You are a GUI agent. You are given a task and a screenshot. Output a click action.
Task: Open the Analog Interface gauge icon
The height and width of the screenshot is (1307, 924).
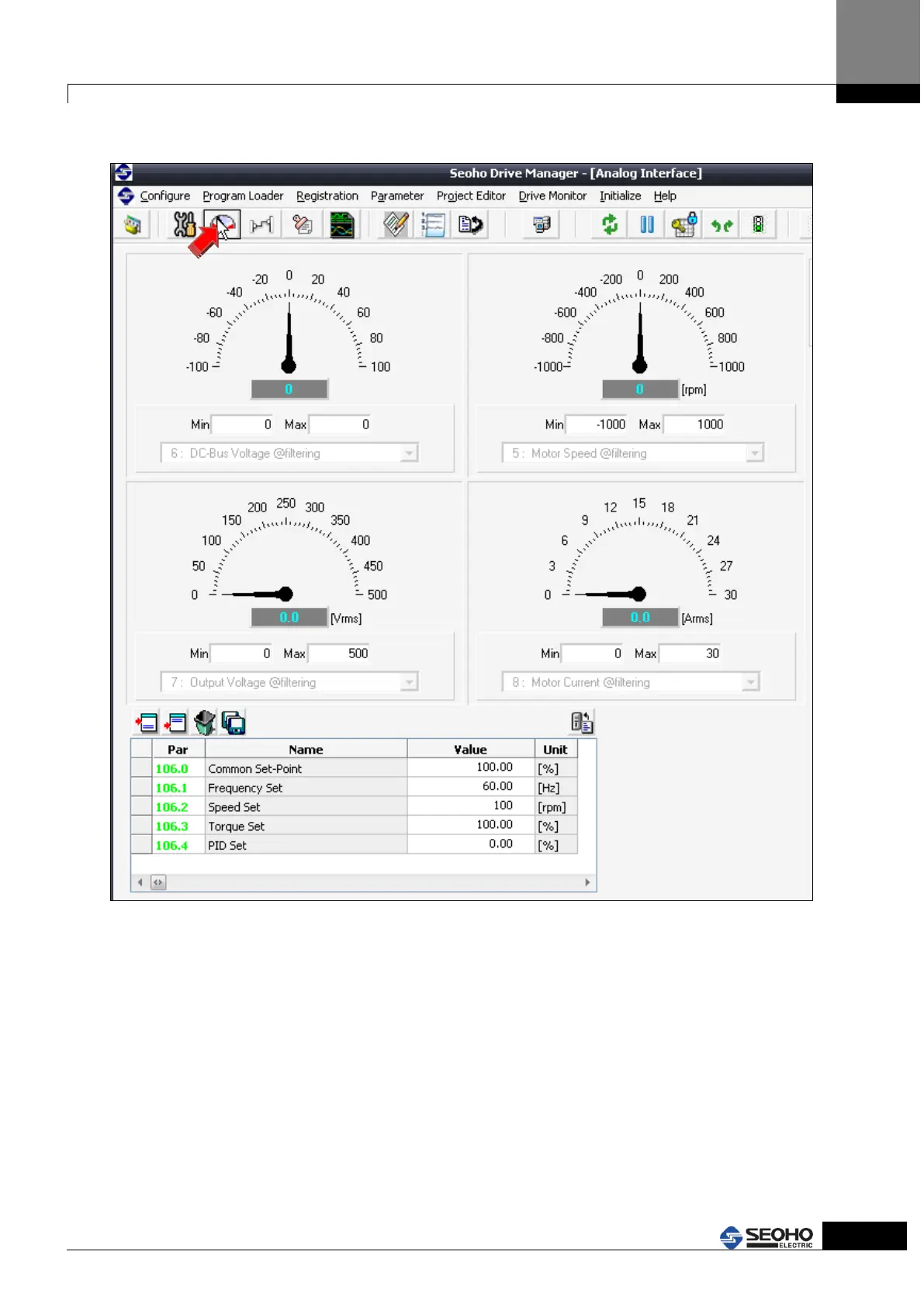pyautogui.click(x=223, y=225)
